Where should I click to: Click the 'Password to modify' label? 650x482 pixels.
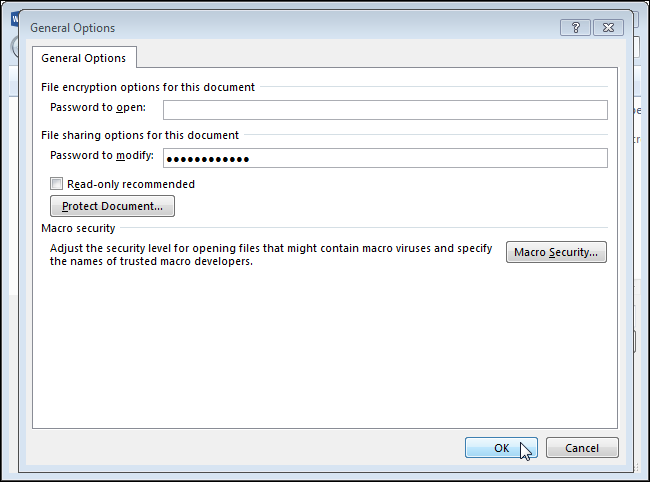[101, 156]
